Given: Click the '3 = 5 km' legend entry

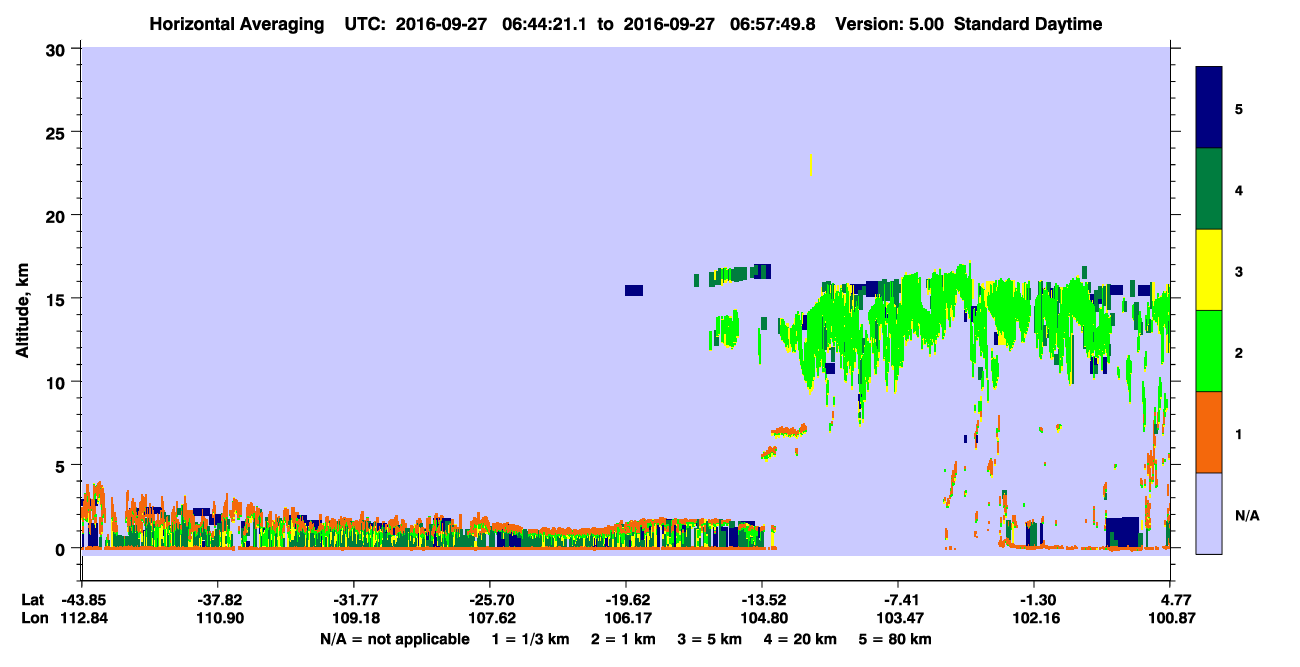Looking at the screenshot, I should coord(710,638).
